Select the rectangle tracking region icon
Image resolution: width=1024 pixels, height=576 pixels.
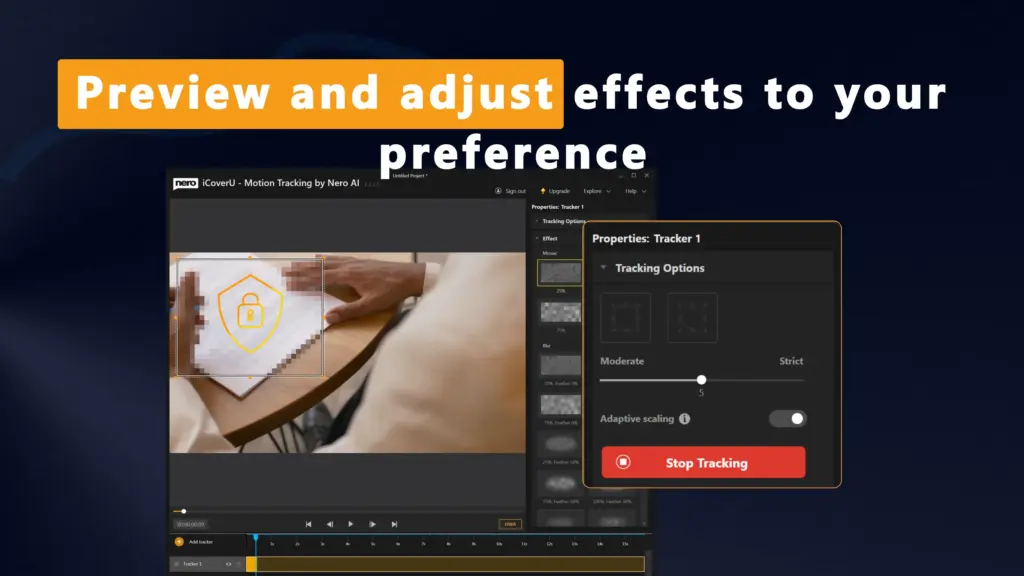pyautogui.click(x=625, y=316)
